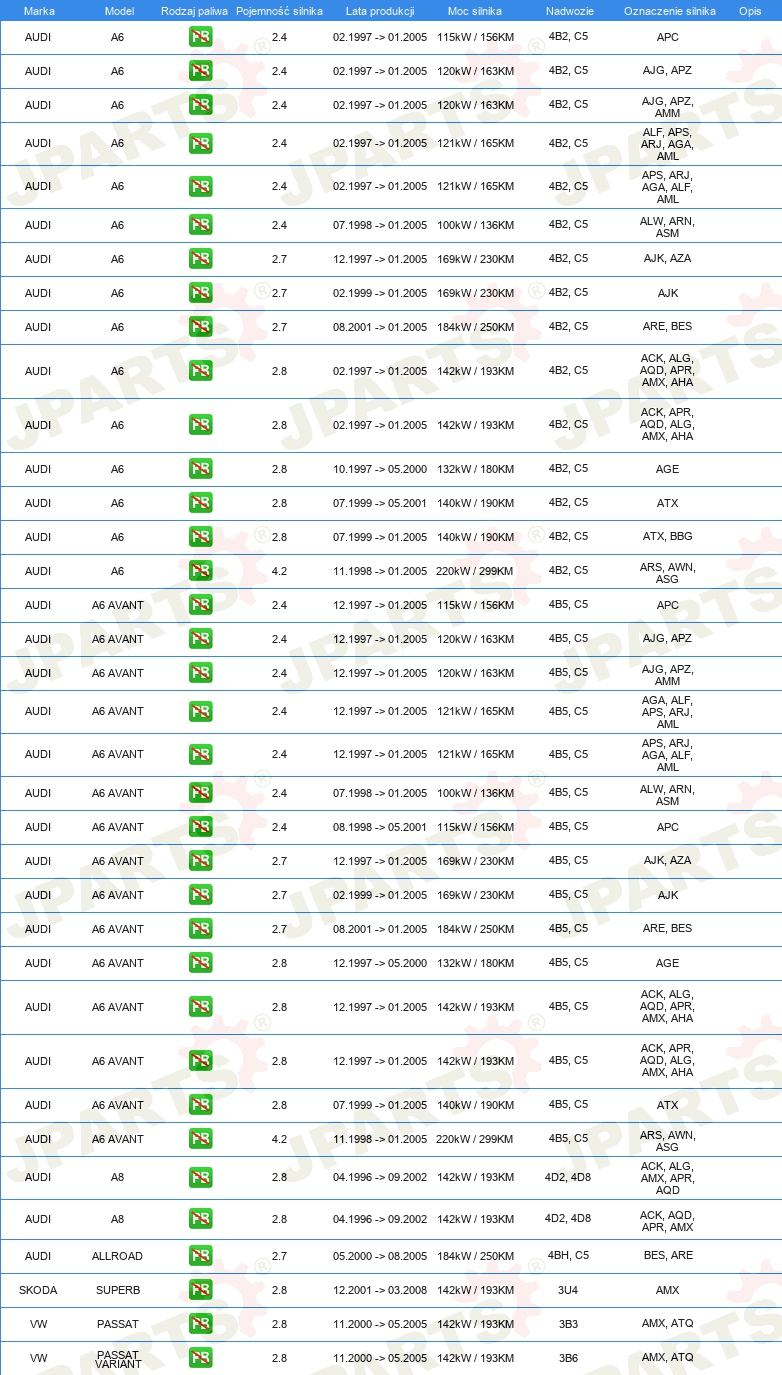Click the Marka column header
Image resolution: width=782 pixels, height=1375 pixels.
39,11
